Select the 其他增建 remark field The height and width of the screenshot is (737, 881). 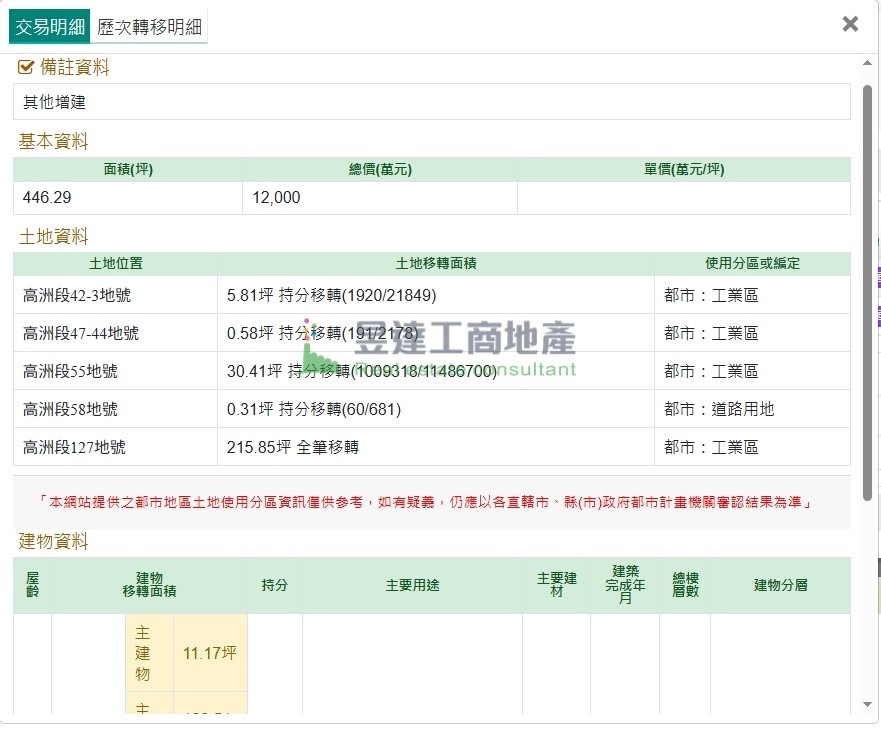pyautogui.click(x=432, y=102)
